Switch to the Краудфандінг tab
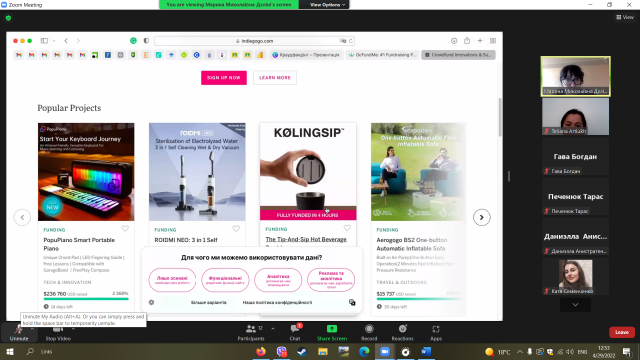 click(x=306, y=55)
